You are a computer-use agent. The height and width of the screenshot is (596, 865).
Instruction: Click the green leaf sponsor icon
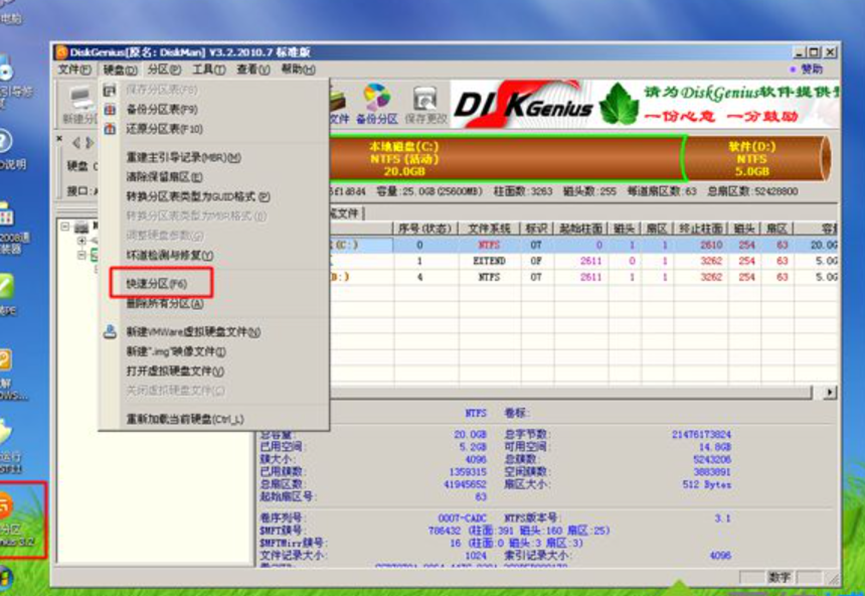point(618,103)
